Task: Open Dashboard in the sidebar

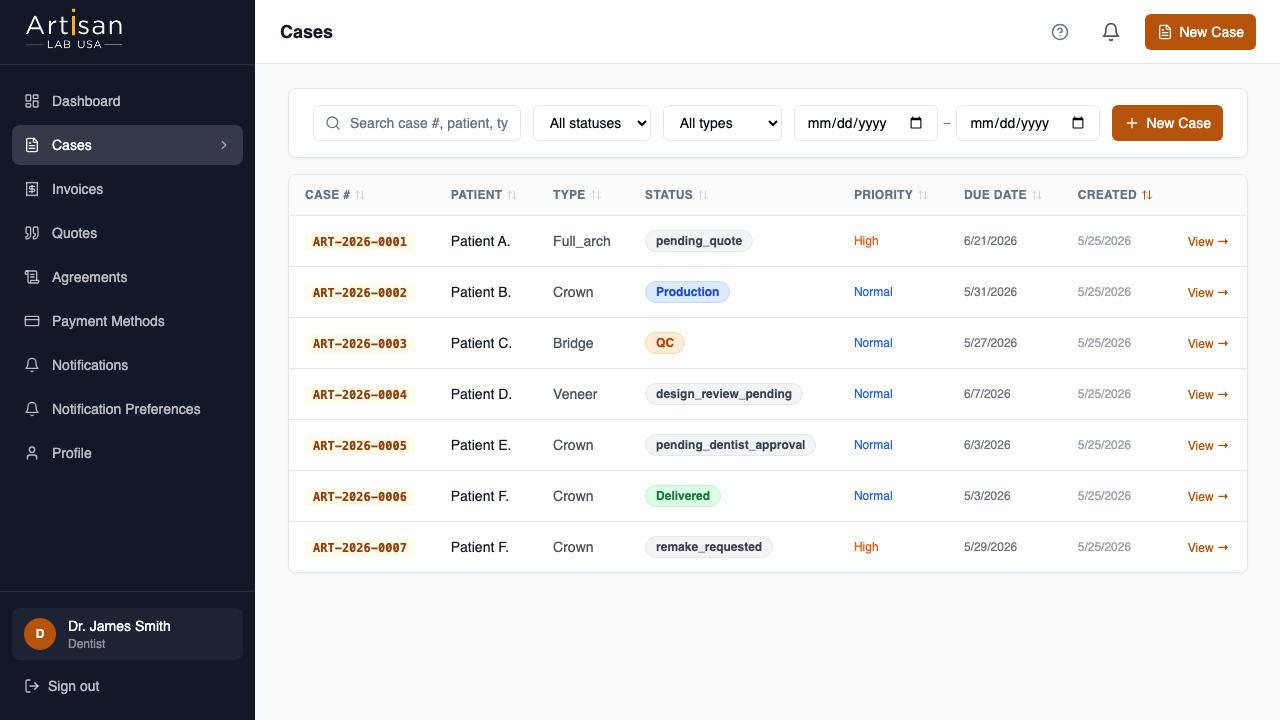Action: pyautogui.click(x=127, y=101)
